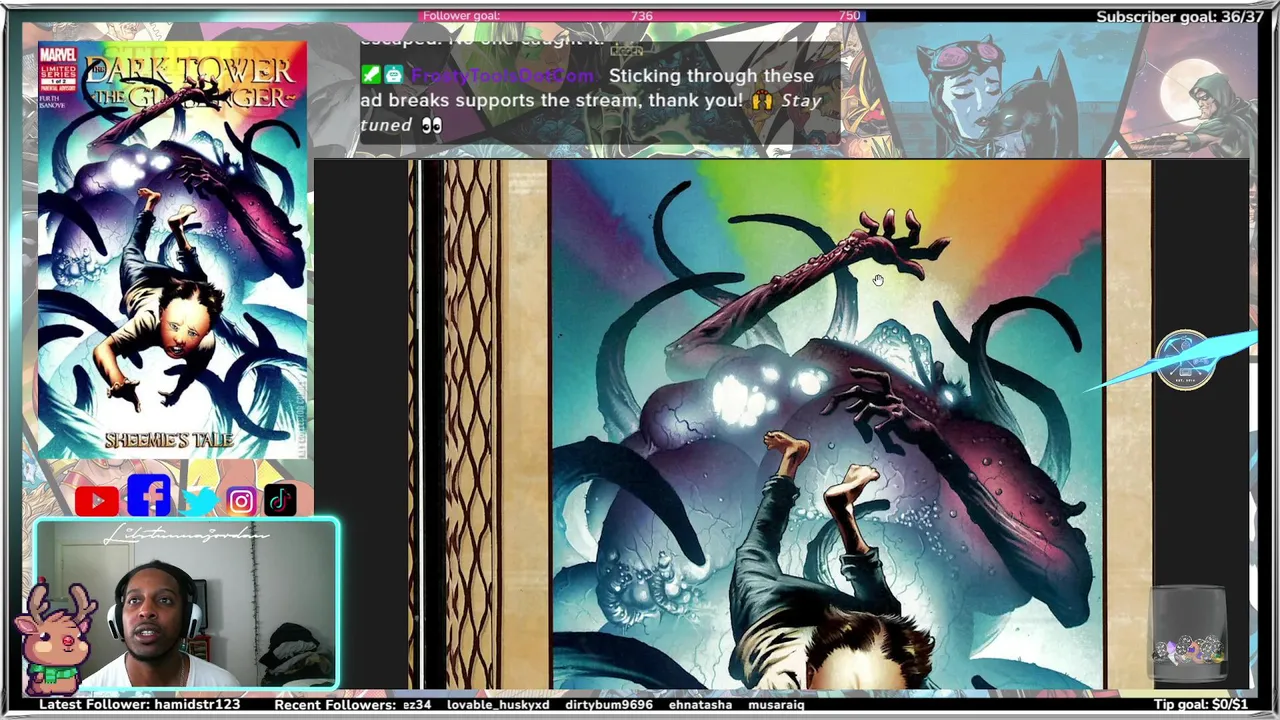Click recent follower name 'zz34'
Screen dimensions: 1280x720
[x=417, y=705]
